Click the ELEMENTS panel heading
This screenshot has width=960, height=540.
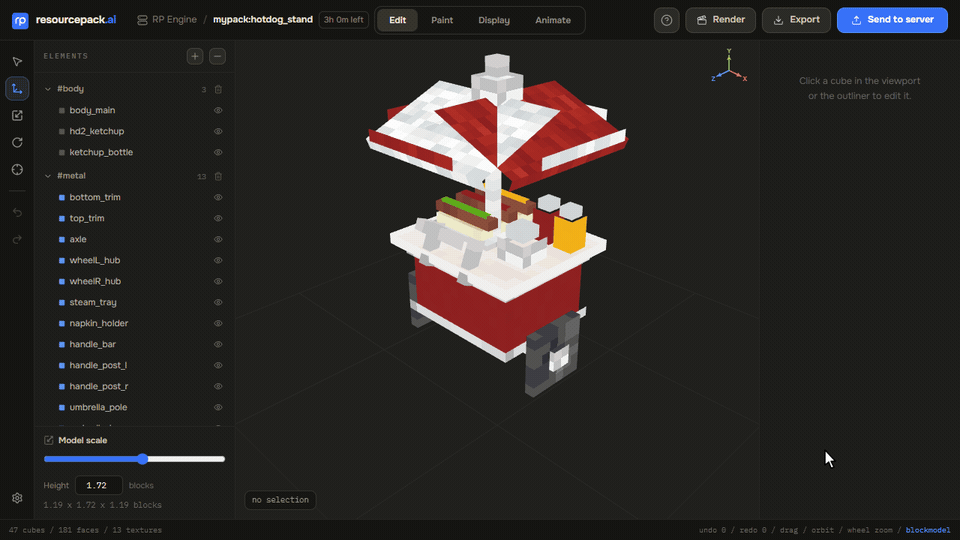tap(66, 56)
